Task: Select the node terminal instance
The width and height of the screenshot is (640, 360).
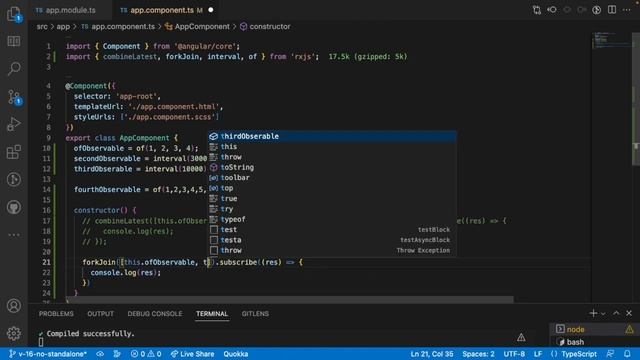Action: [595, 329]
